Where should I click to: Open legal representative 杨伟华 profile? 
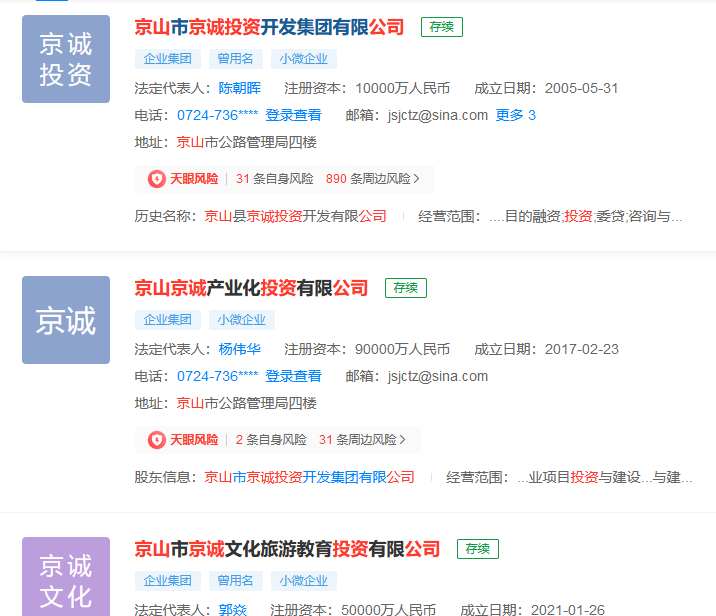click(x=240, y=349)
